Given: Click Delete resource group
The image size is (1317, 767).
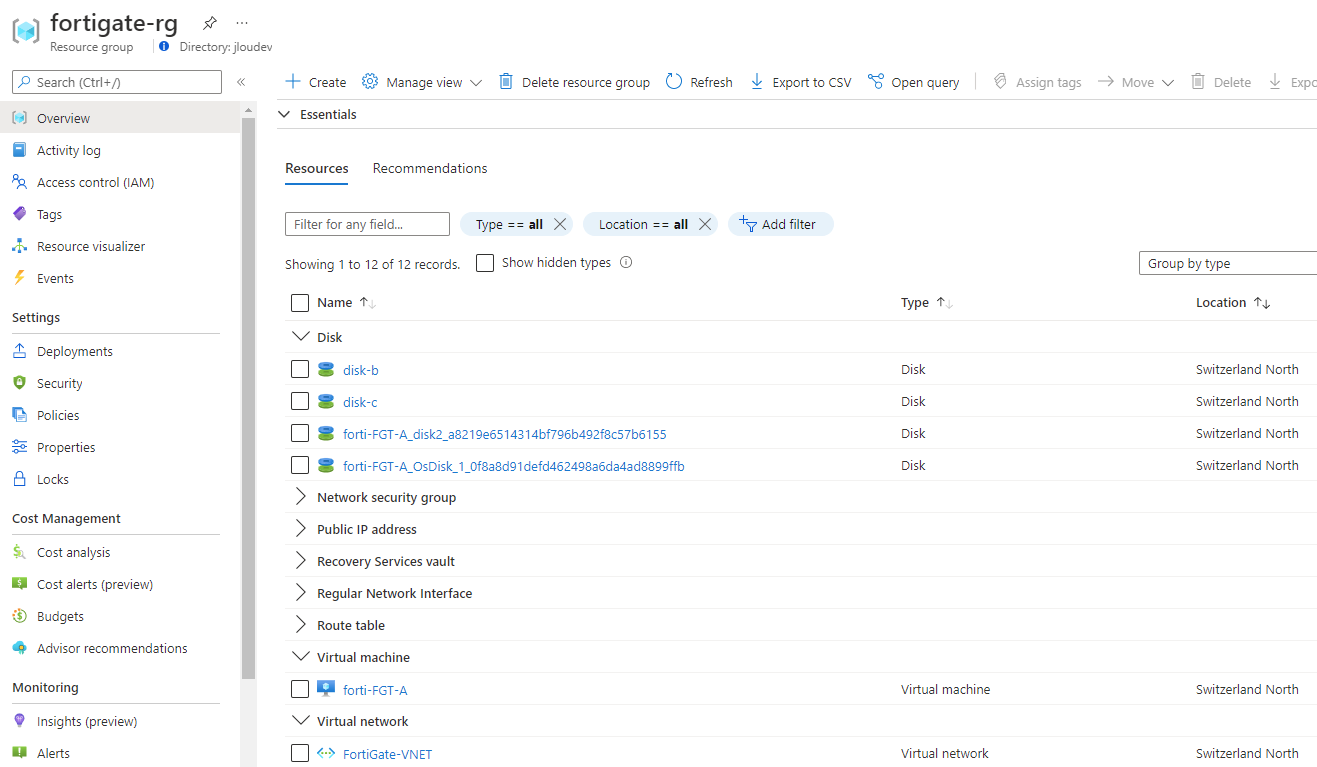Looking at the screenshot, I should click(574, 82).
